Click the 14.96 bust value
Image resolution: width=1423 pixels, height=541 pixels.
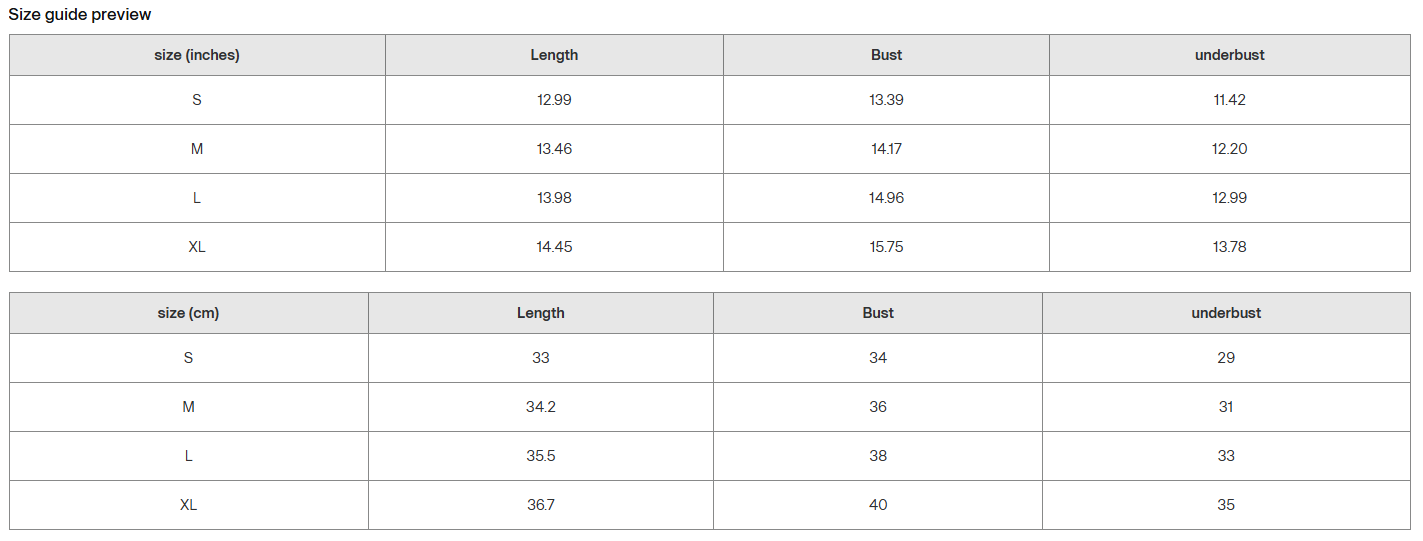click(886, 198)
